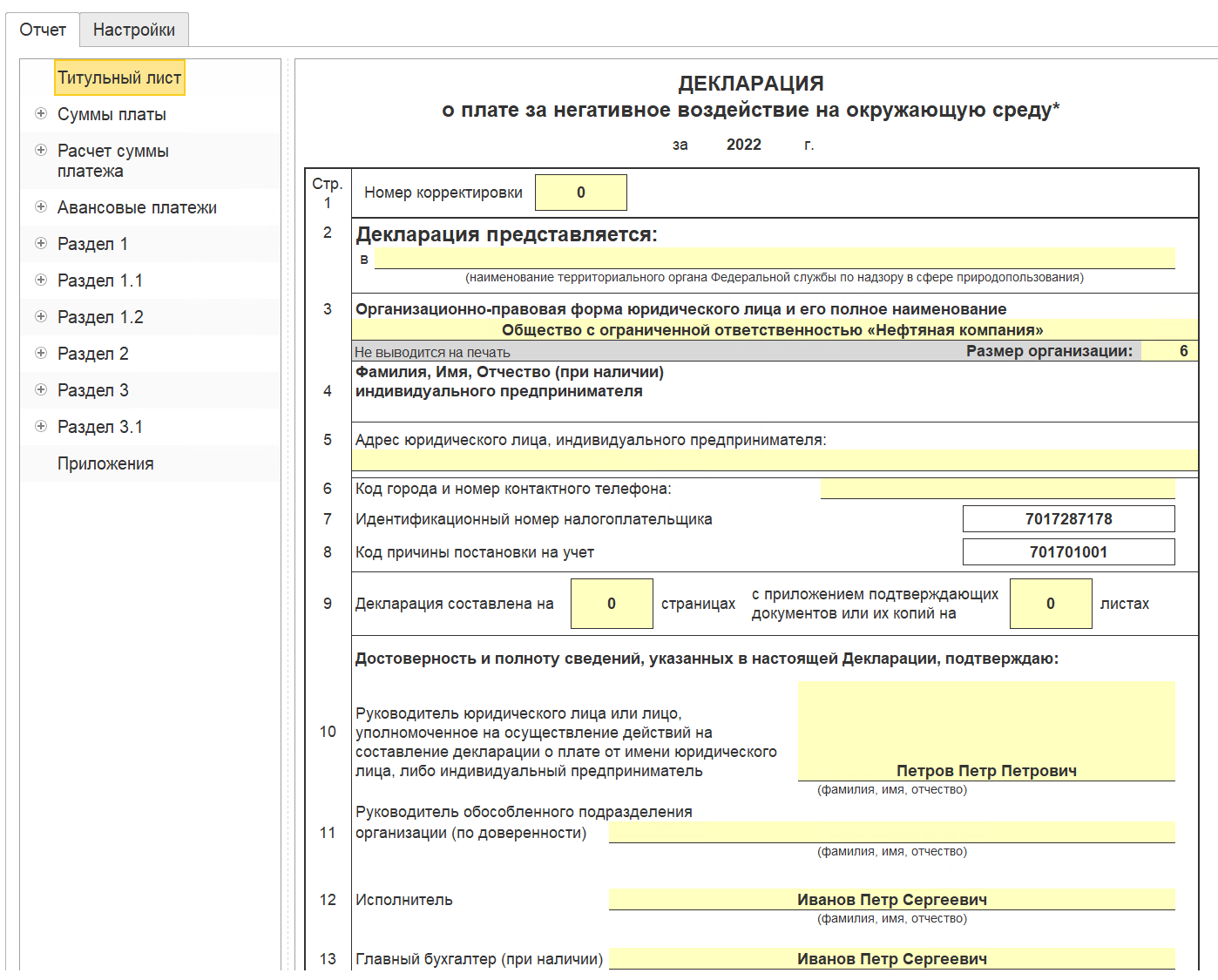
Task: Expand the Авансовые платежи node
Action: [x=41, y=206]
